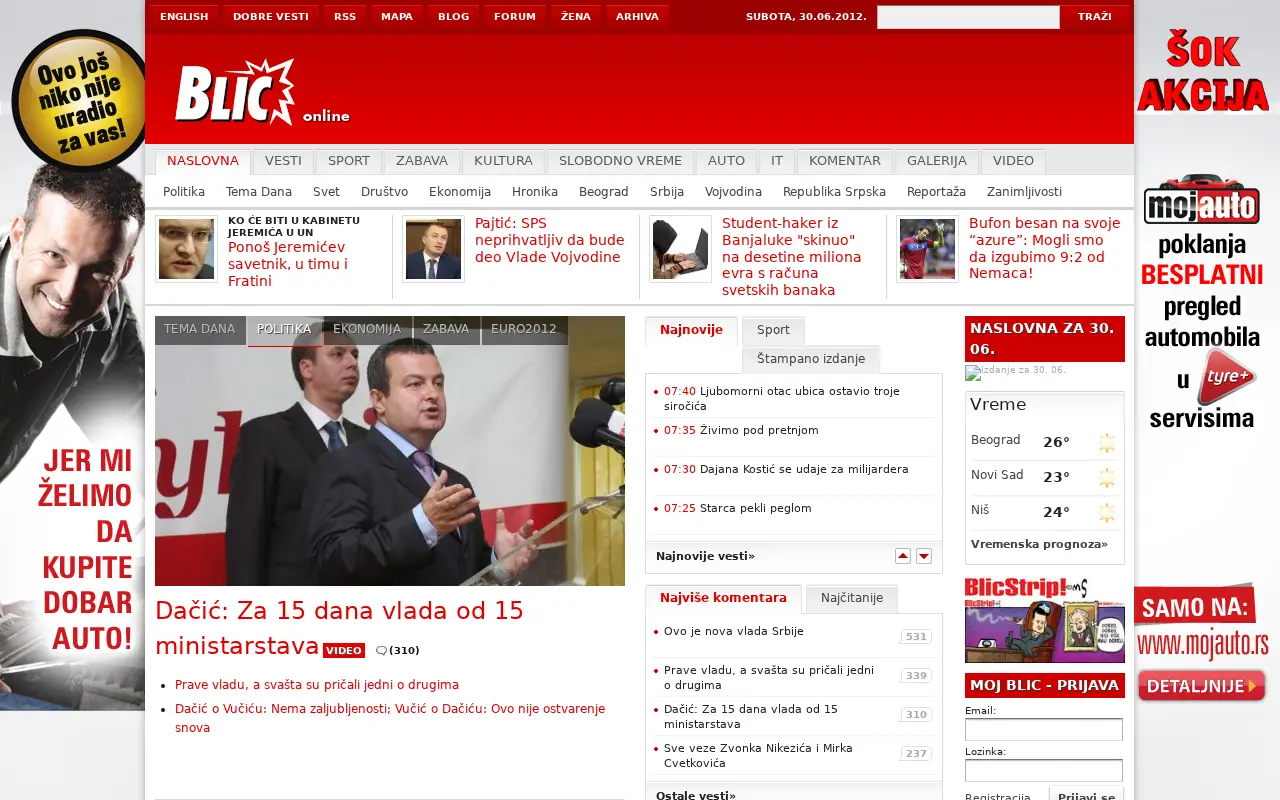Select the VESTI main tab

coord(283,161)
